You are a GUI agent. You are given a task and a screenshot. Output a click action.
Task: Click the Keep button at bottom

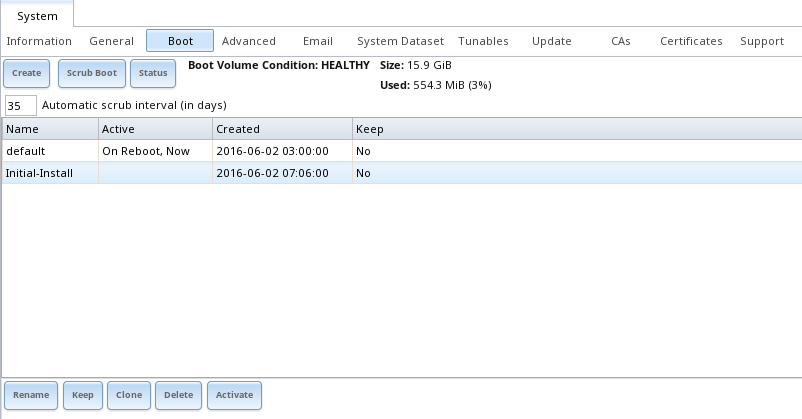tap(83, 395)
